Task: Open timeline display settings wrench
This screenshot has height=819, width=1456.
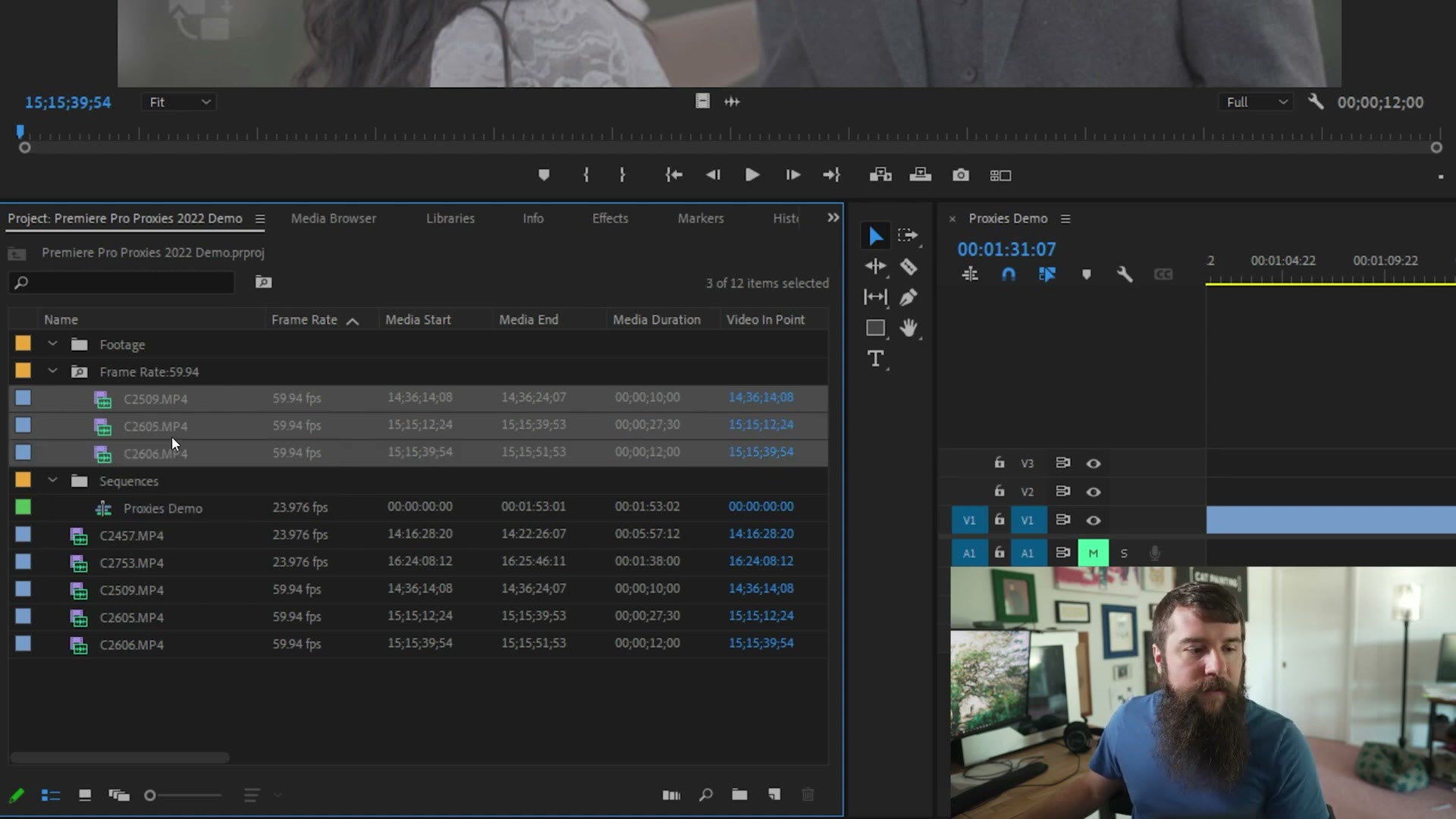Action: [1125, 275]
